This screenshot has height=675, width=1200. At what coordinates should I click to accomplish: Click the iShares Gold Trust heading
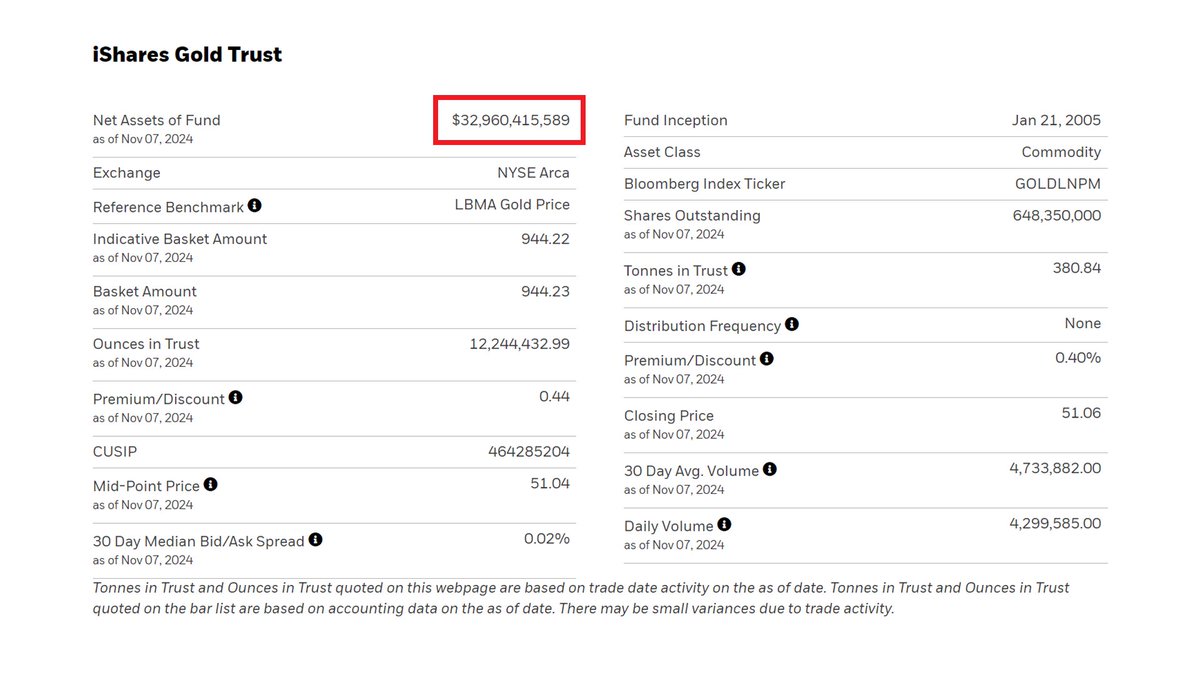(187, 55)
